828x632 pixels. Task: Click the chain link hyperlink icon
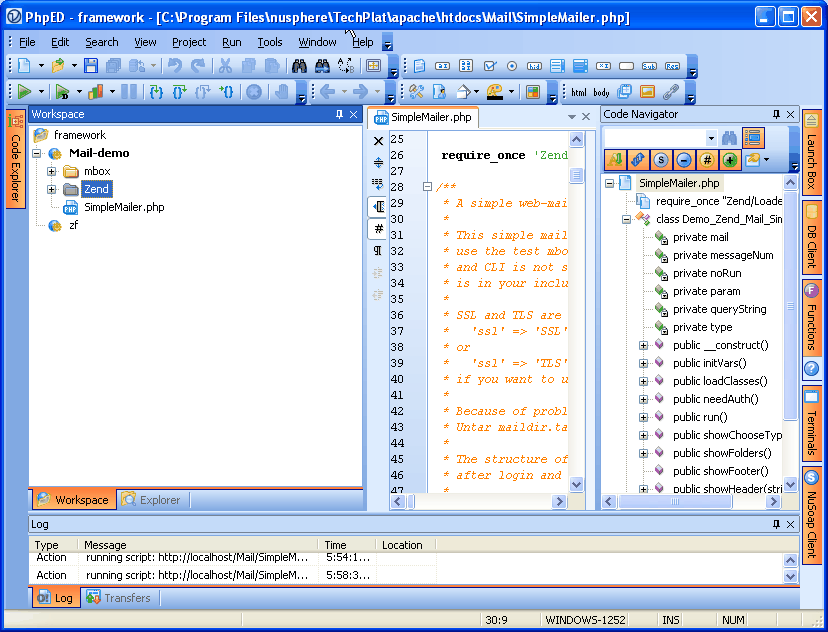click(x=671, y=92)
